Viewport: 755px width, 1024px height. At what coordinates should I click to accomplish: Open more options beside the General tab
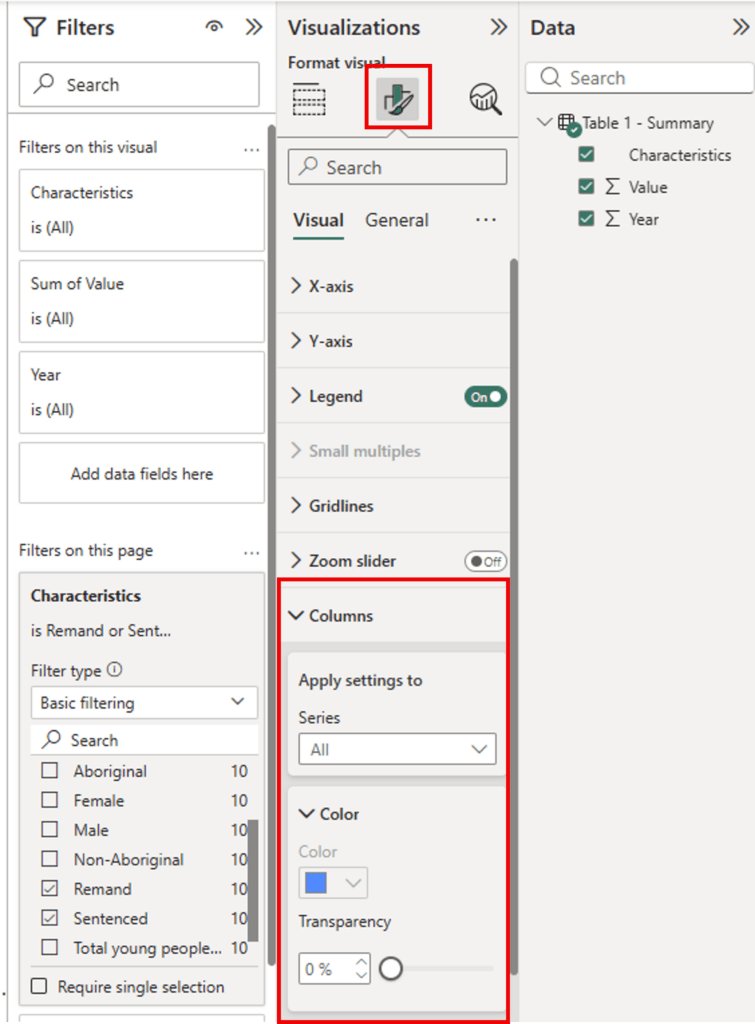[x=486, y=220]
